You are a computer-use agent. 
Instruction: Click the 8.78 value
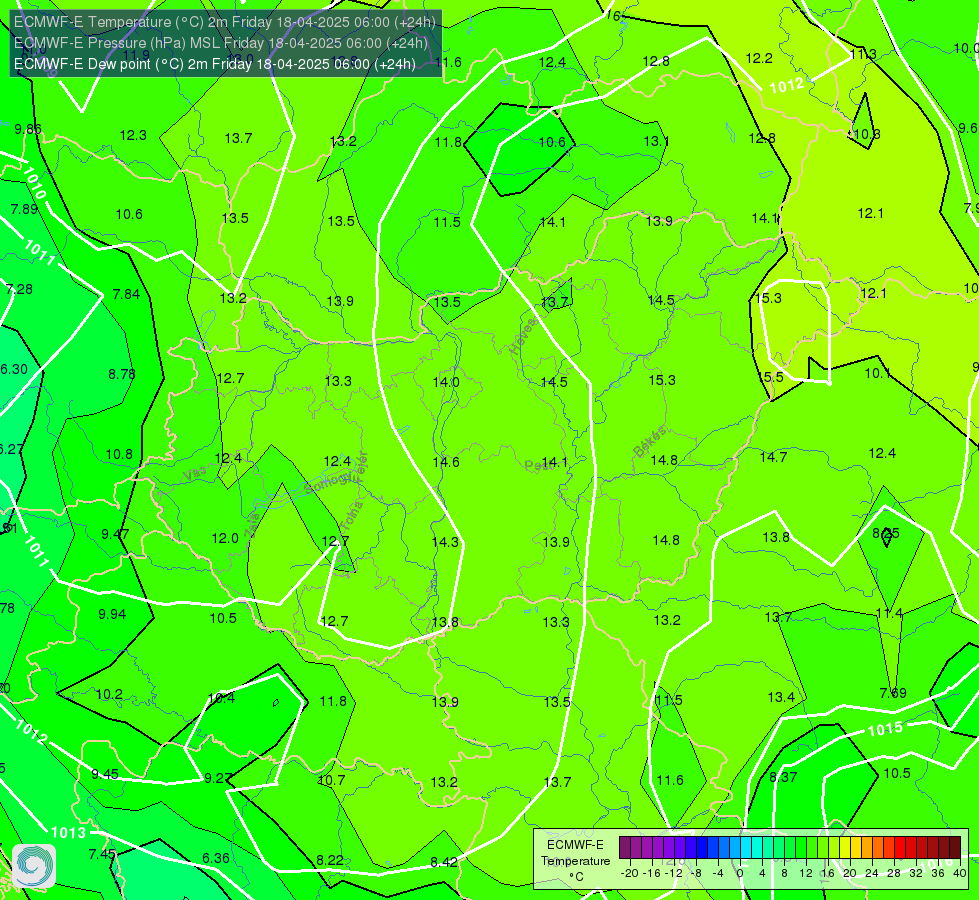click(x=122, y=374)
